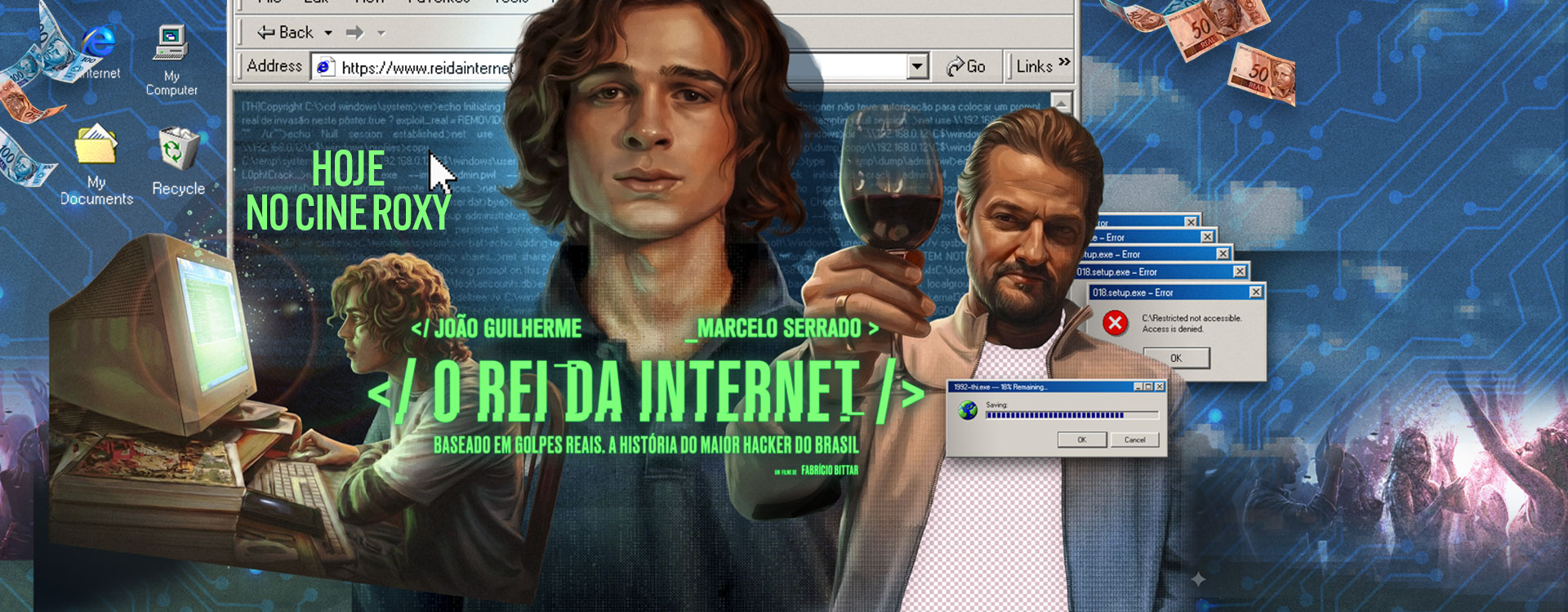
Task: Click the Forward arrow in the browser toolbar
Action: click(354, 34)
